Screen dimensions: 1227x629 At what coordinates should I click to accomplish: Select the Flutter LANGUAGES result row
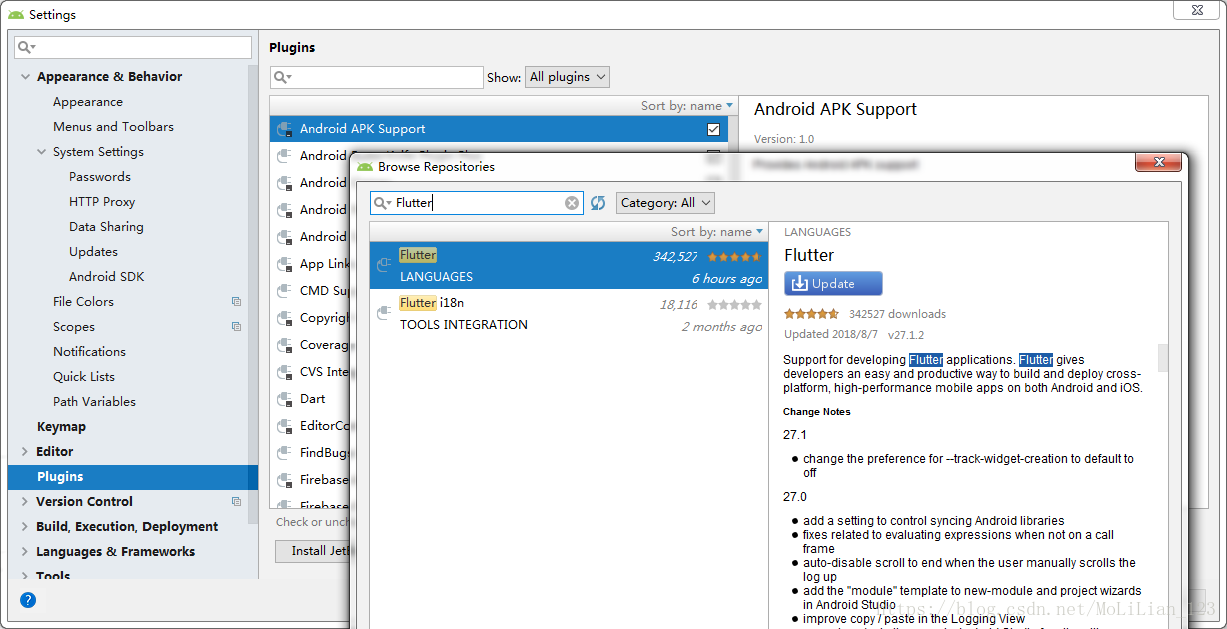[569, 266]
